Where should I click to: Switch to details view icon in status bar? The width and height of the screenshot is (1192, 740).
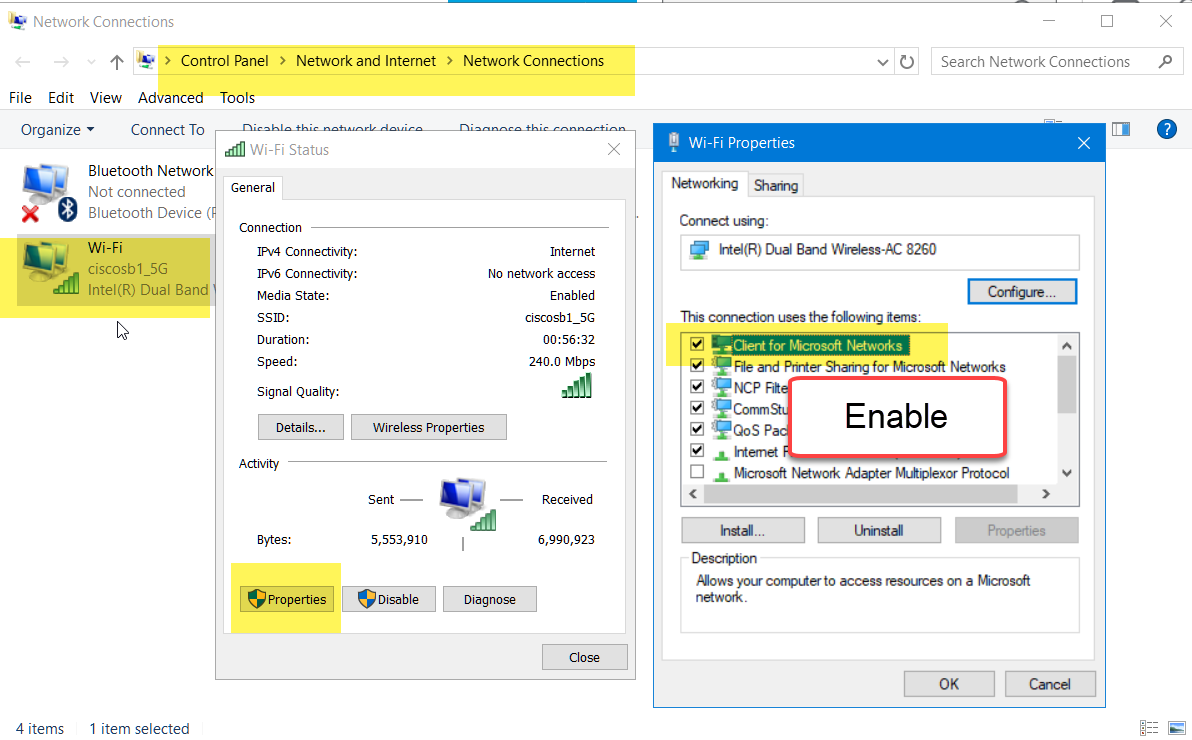pyautogui.click(x=1149, y=728)
